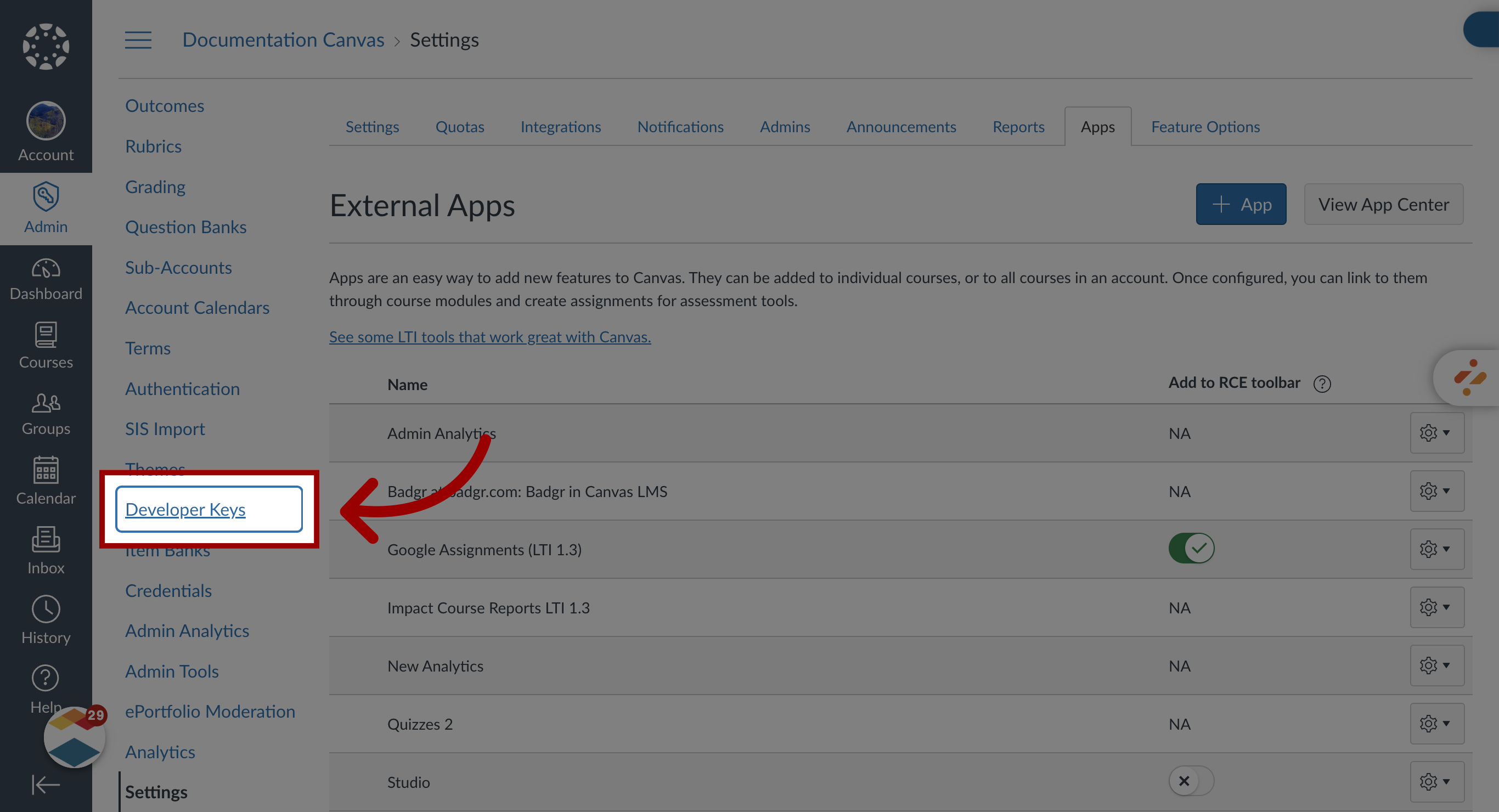
Task: Enable Studio RCE toolbar toggle
Action: tap(1191, 781)
